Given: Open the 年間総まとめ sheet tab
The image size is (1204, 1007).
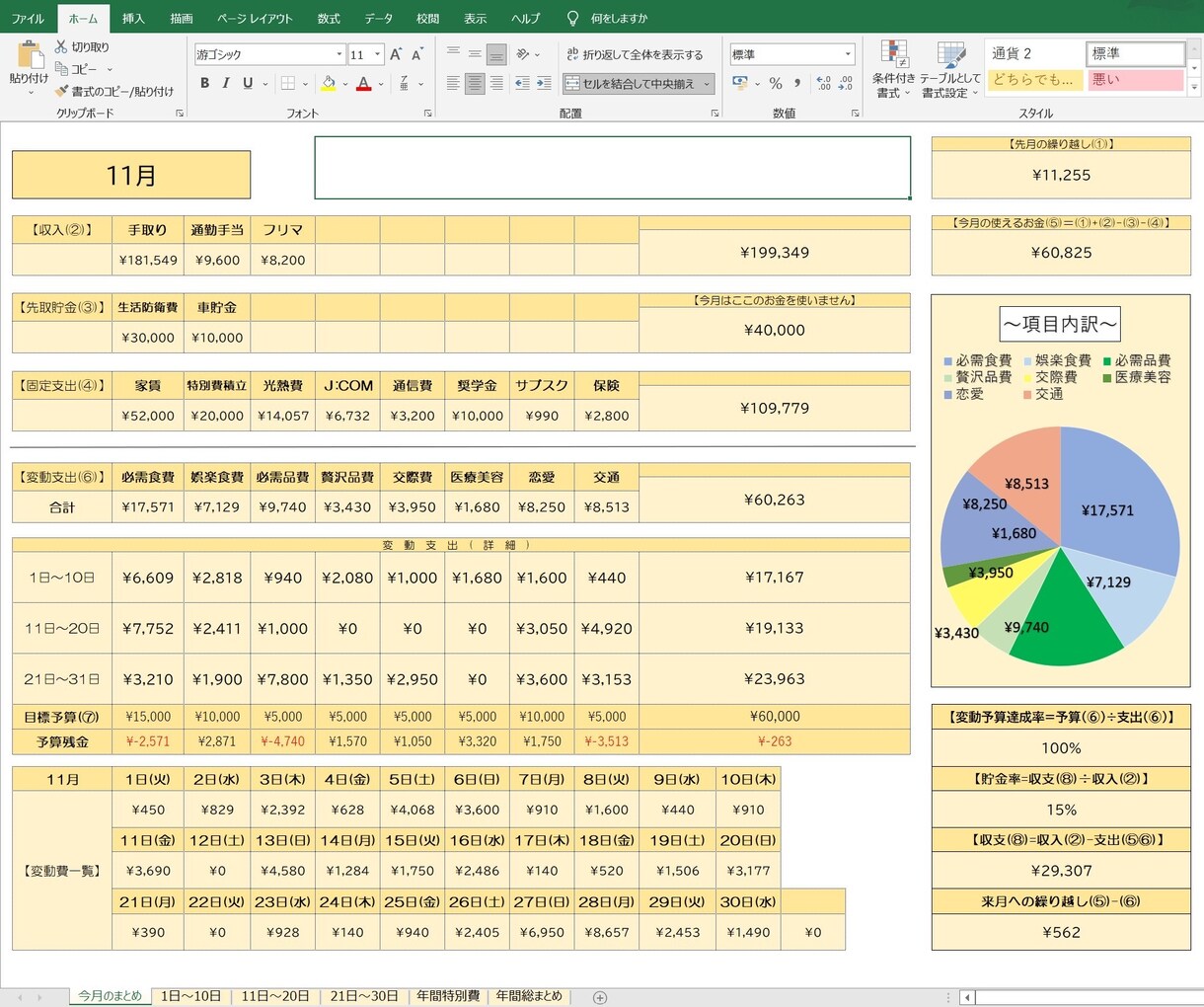Looking at the screenshot, I should (x=528, y=996).
